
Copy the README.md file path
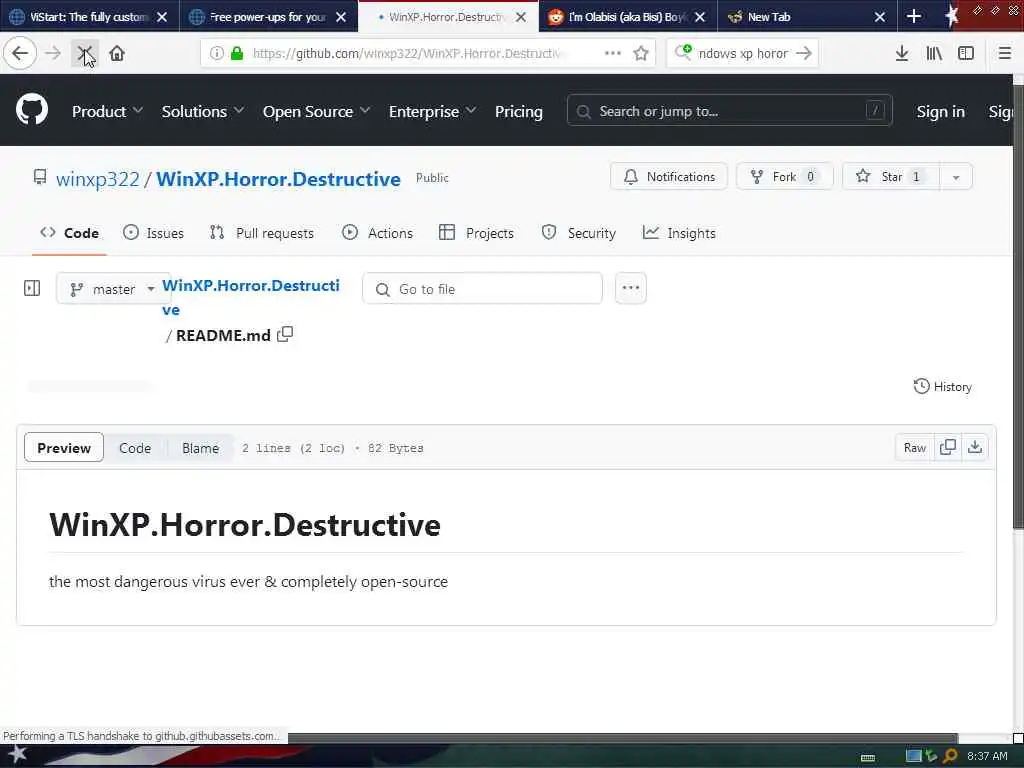[x=285, y=334]
